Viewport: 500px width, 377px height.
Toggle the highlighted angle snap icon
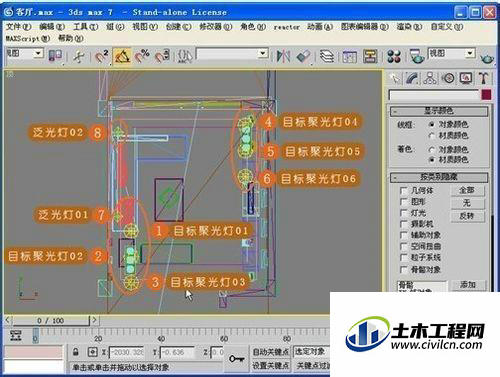(x=122, y=56)
